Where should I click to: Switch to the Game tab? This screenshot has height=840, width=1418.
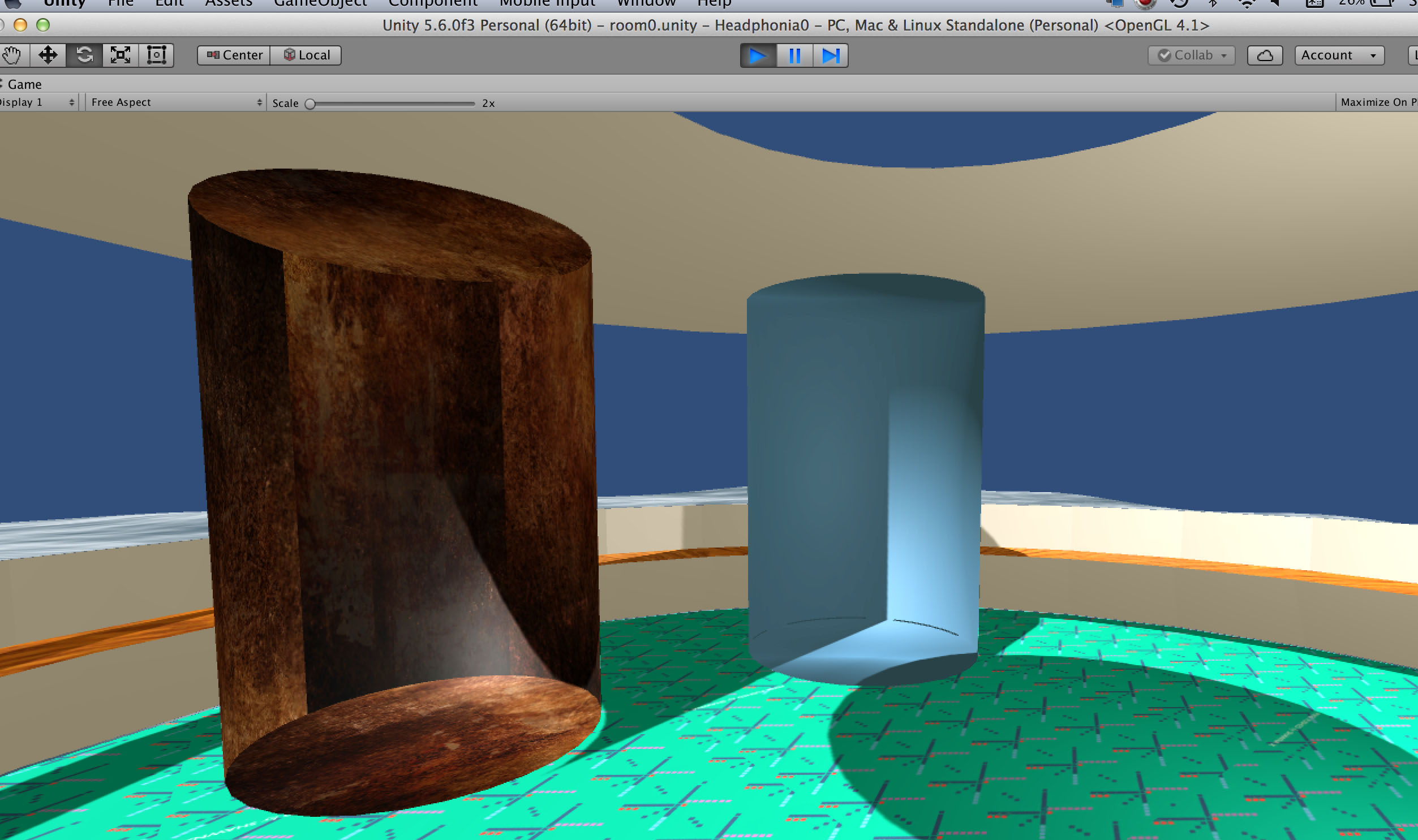[x=24, y=84]
